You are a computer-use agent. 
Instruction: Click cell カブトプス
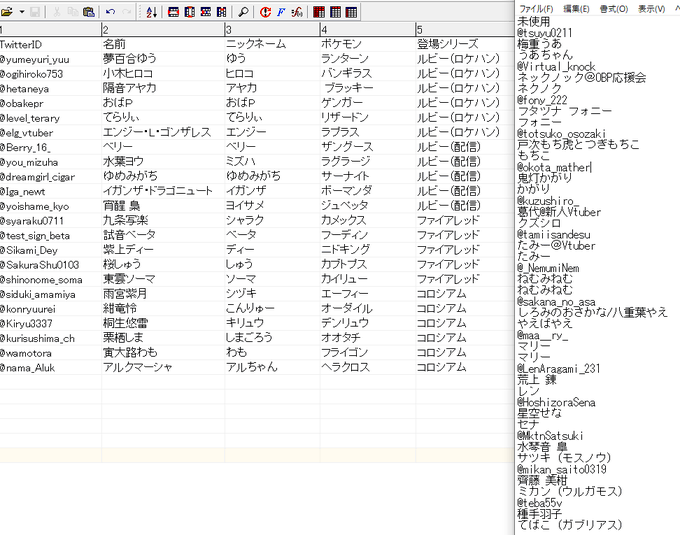tap(368, 265)
